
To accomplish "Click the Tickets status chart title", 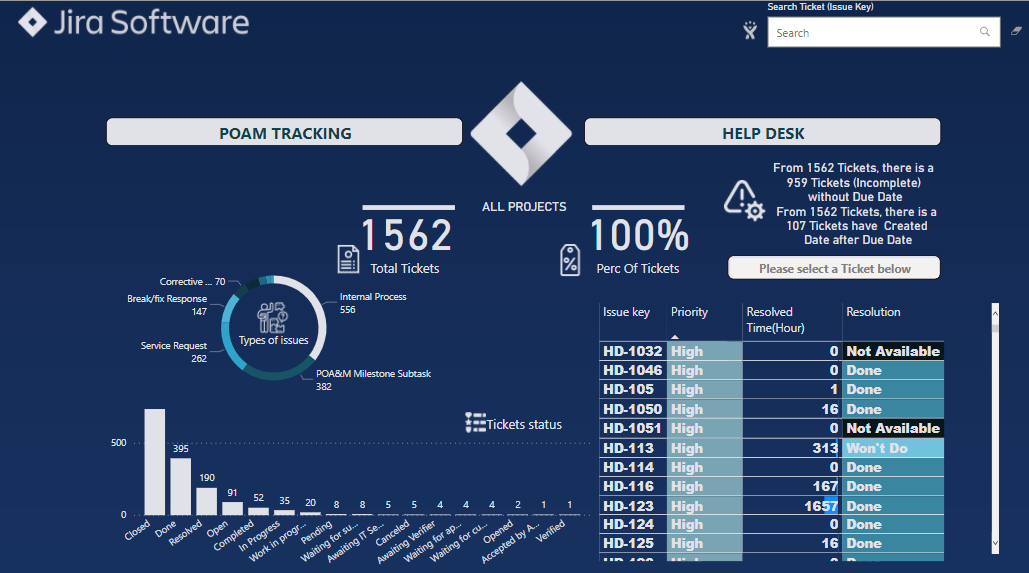I will click(x=524, y=425).
